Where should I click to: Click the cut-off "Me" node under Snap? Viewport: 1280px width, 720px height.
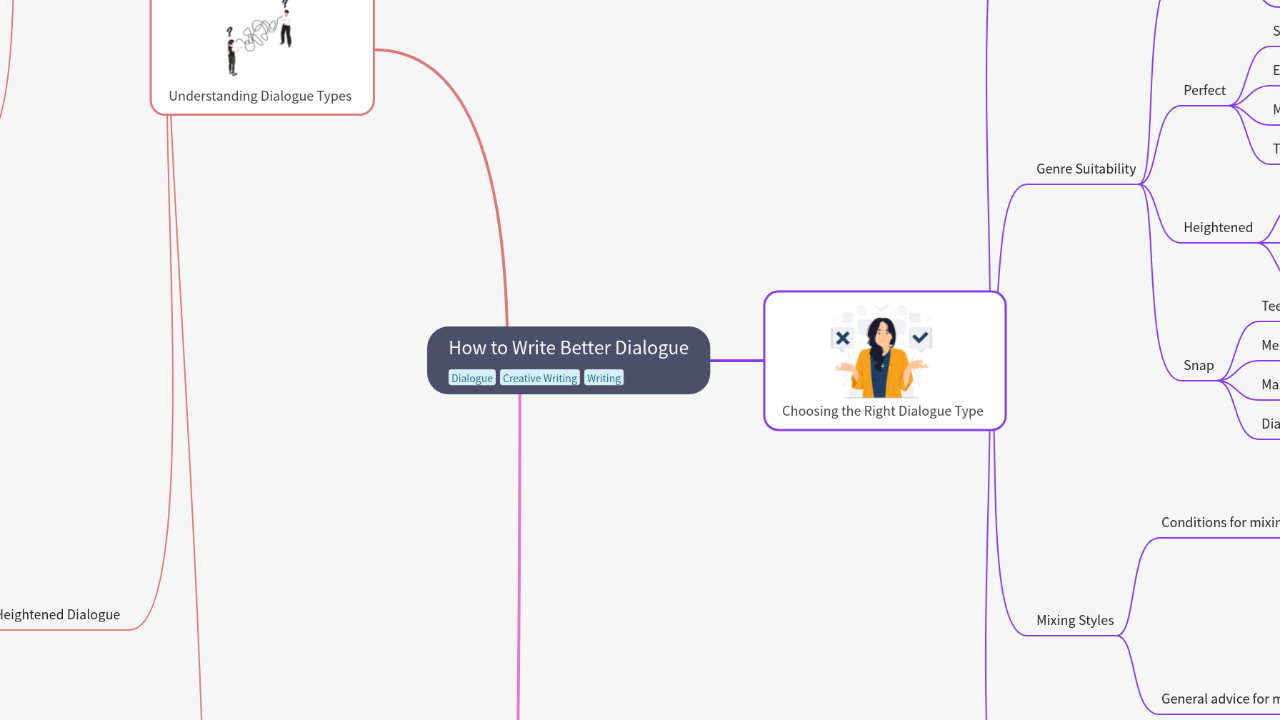[x=1270, y=345]
